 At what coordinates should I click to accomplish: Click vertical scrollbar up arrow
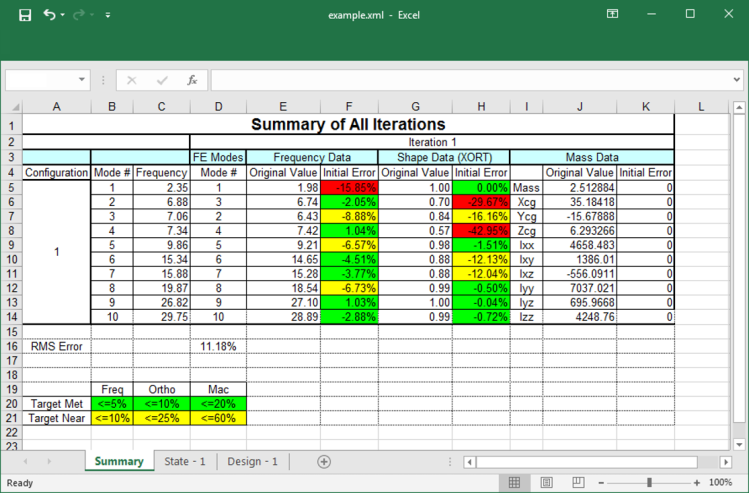coord(739,107)
